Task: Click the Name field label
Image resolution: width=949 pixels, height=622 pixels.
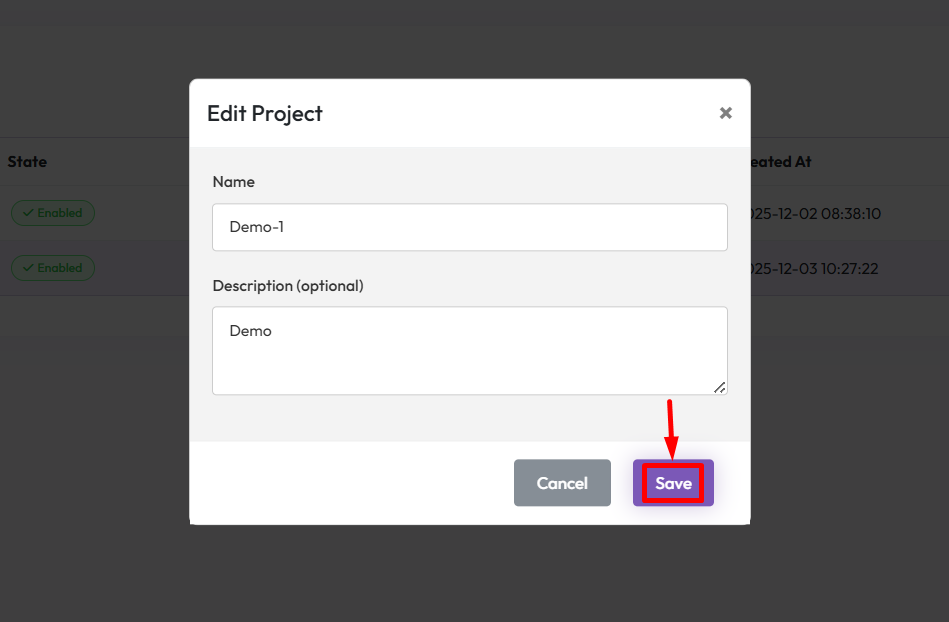Action: pyautogui.click(x=234, y=182)
